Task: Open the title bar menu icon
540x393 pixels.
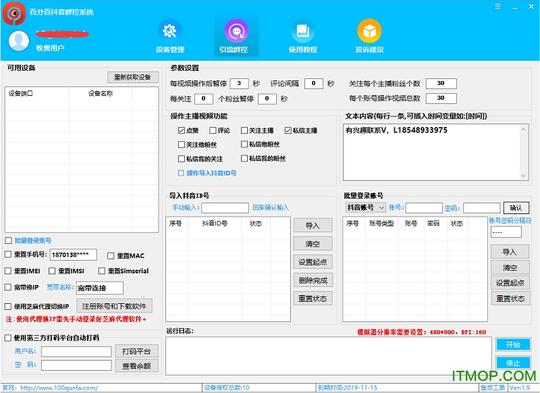Action: (x=498, y=7)
